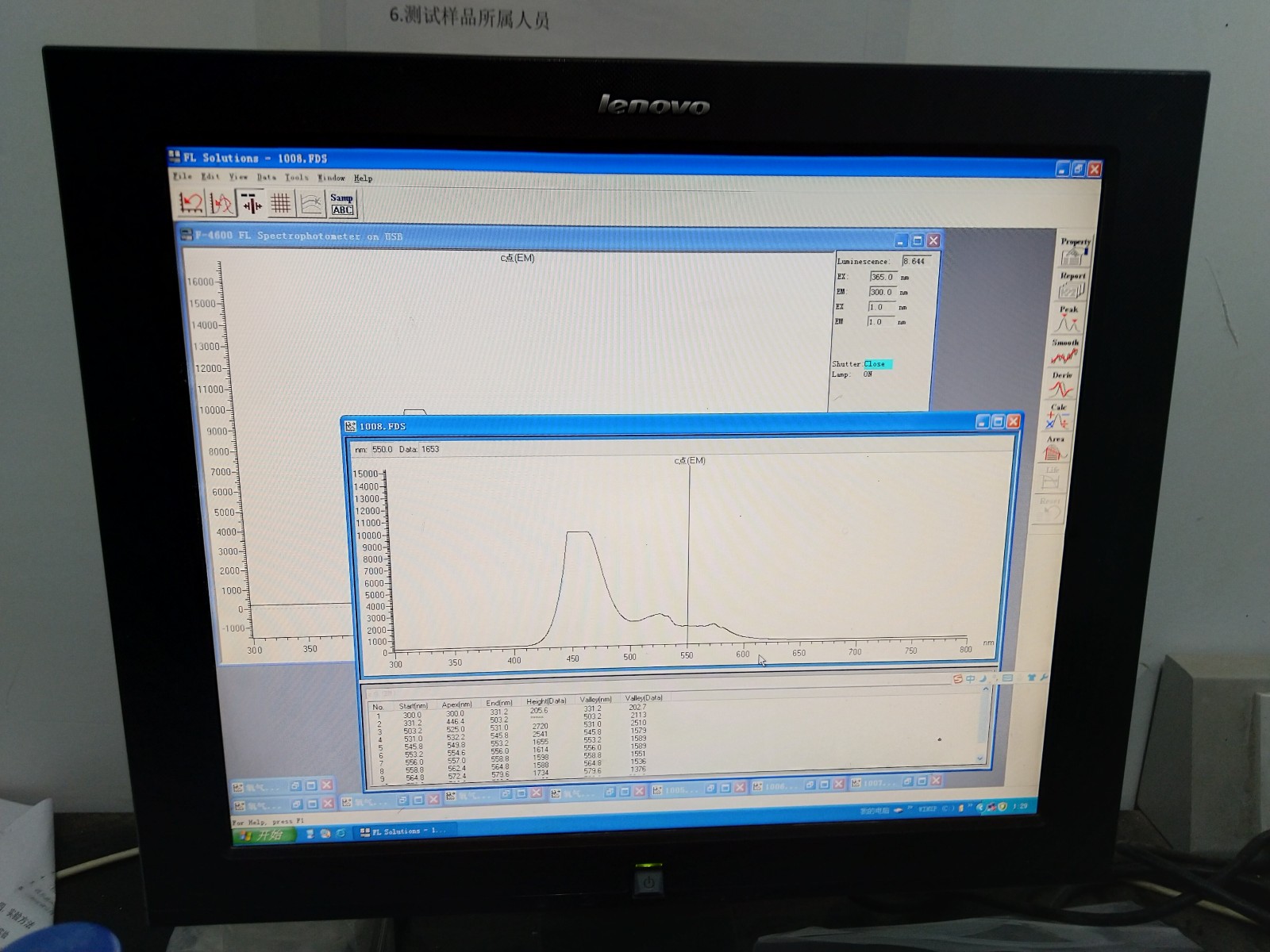Screen dimensions: 1270x952
Task: Click the autoscale toolbar icon with red arrow
Action: [x=190, y=204]
